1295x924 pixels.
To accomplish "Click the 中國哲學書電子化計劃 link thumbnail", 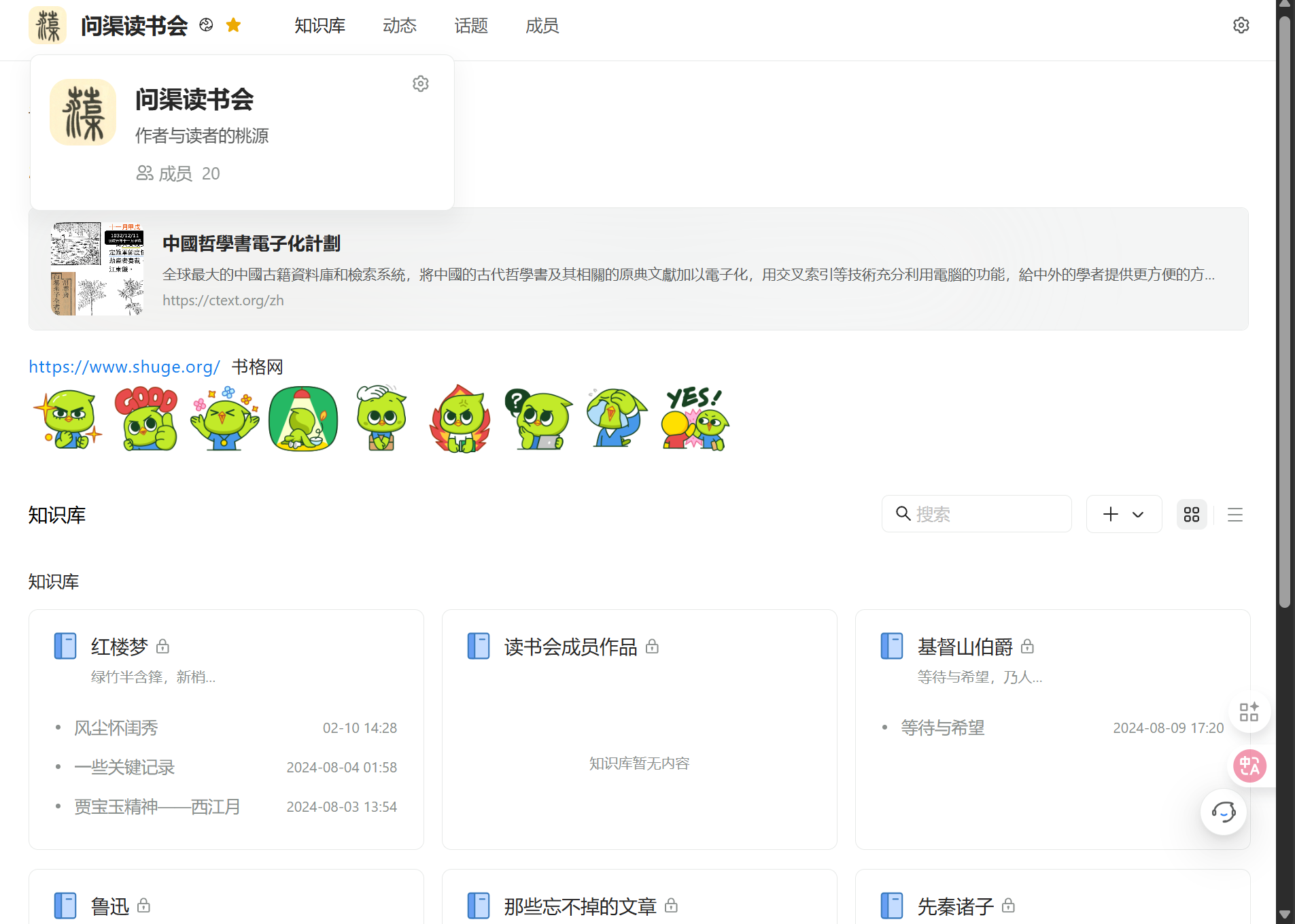I will point(97,269).
